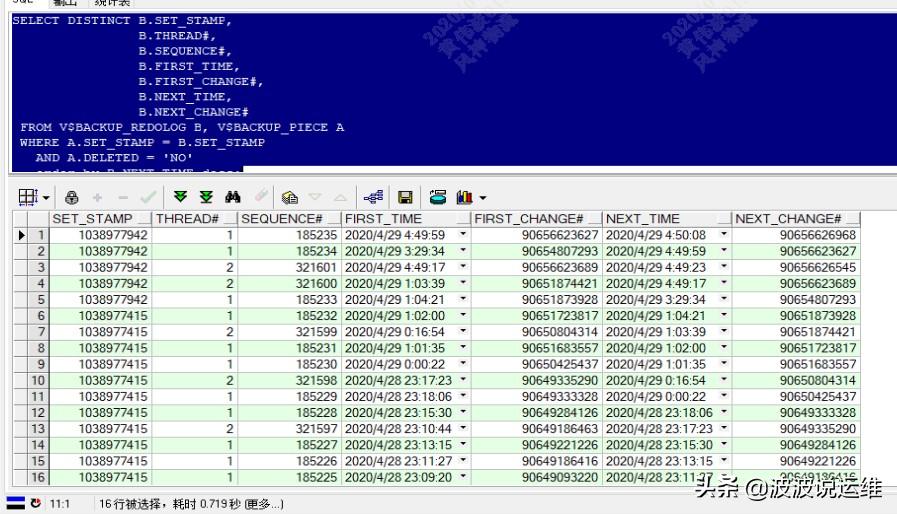Click the database icon in grid toolbar
Screen dimensions: 897x514
(x=438, y=197)
